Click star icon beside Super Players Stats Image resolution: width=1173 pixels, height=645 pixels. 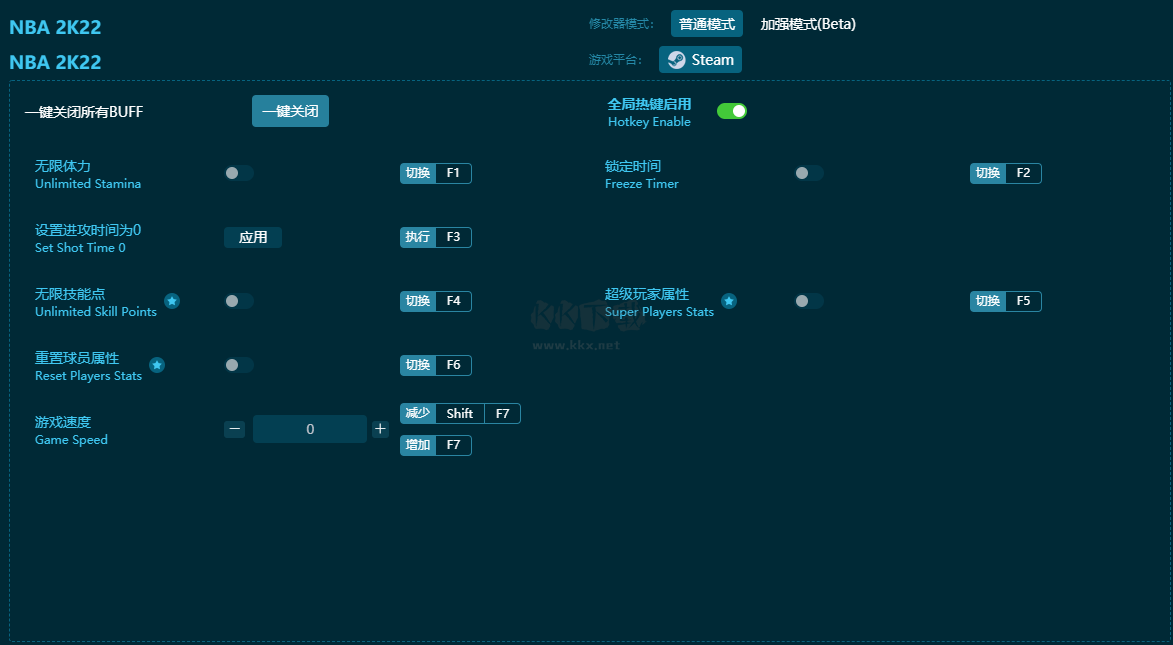(729, 301)
